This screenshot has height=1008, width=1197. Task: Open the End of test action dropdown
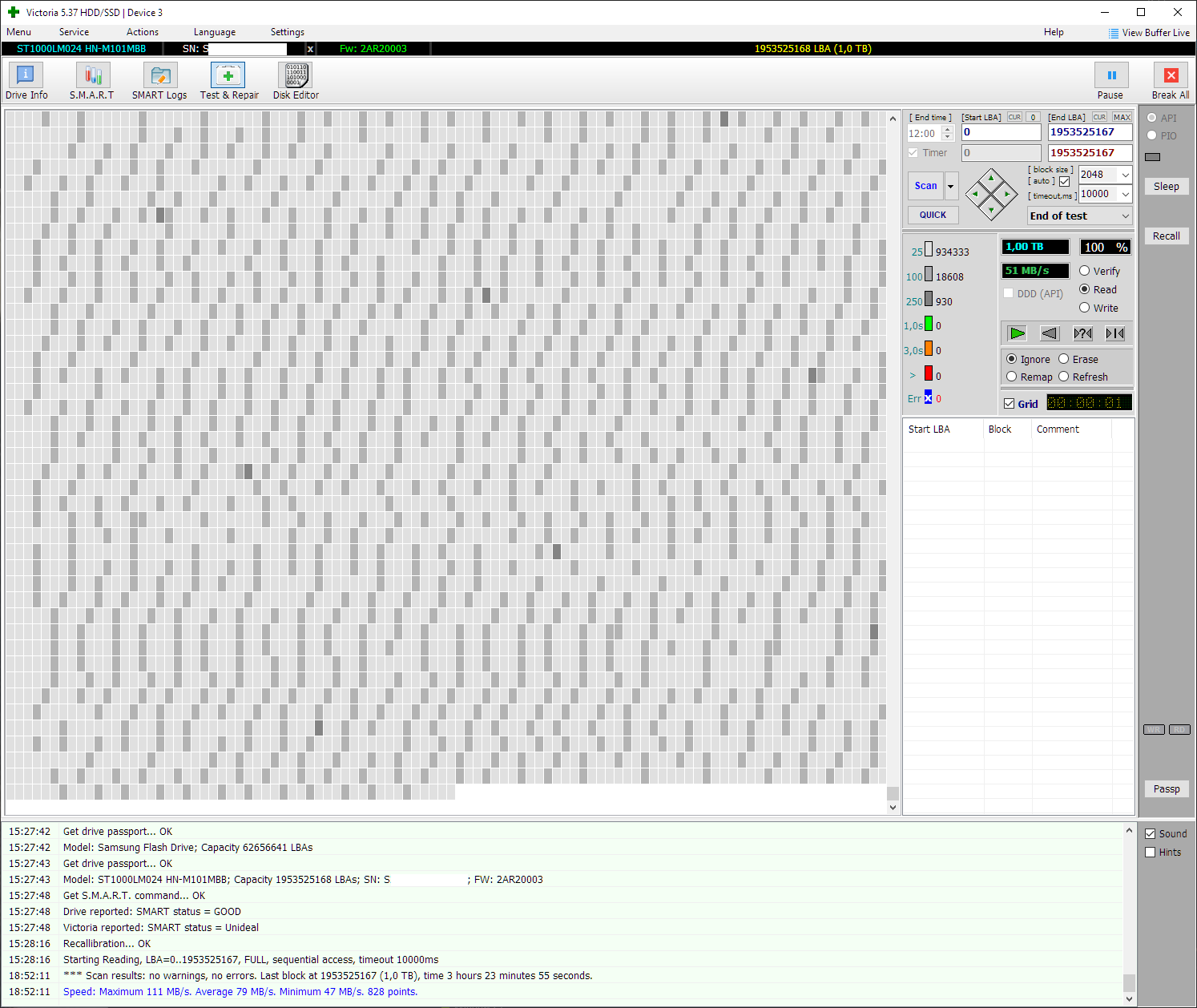[1079, 216]
